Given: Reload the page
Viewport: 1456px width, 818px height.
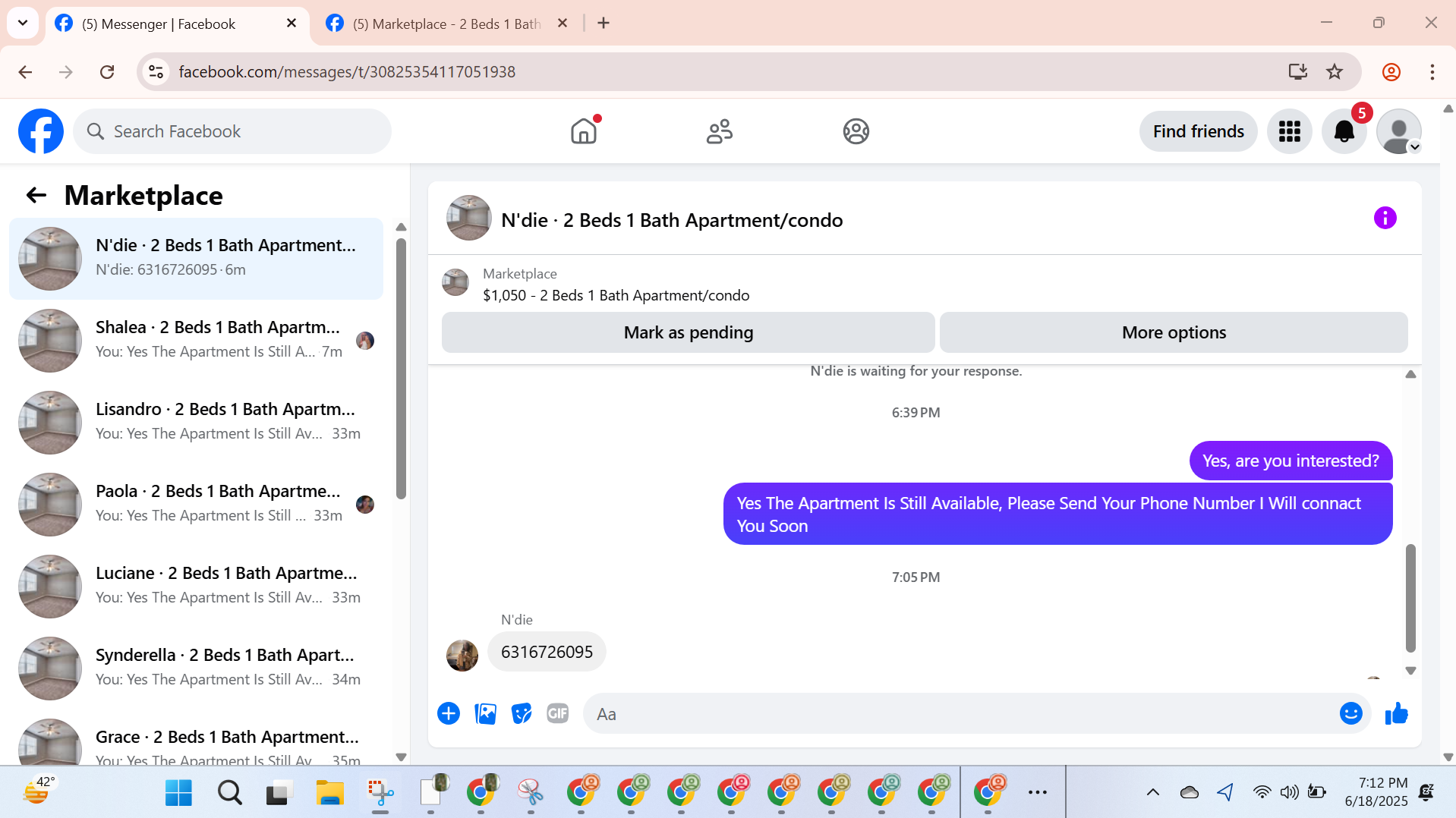Looking at the screenshot, I should (x=107, y=72).
